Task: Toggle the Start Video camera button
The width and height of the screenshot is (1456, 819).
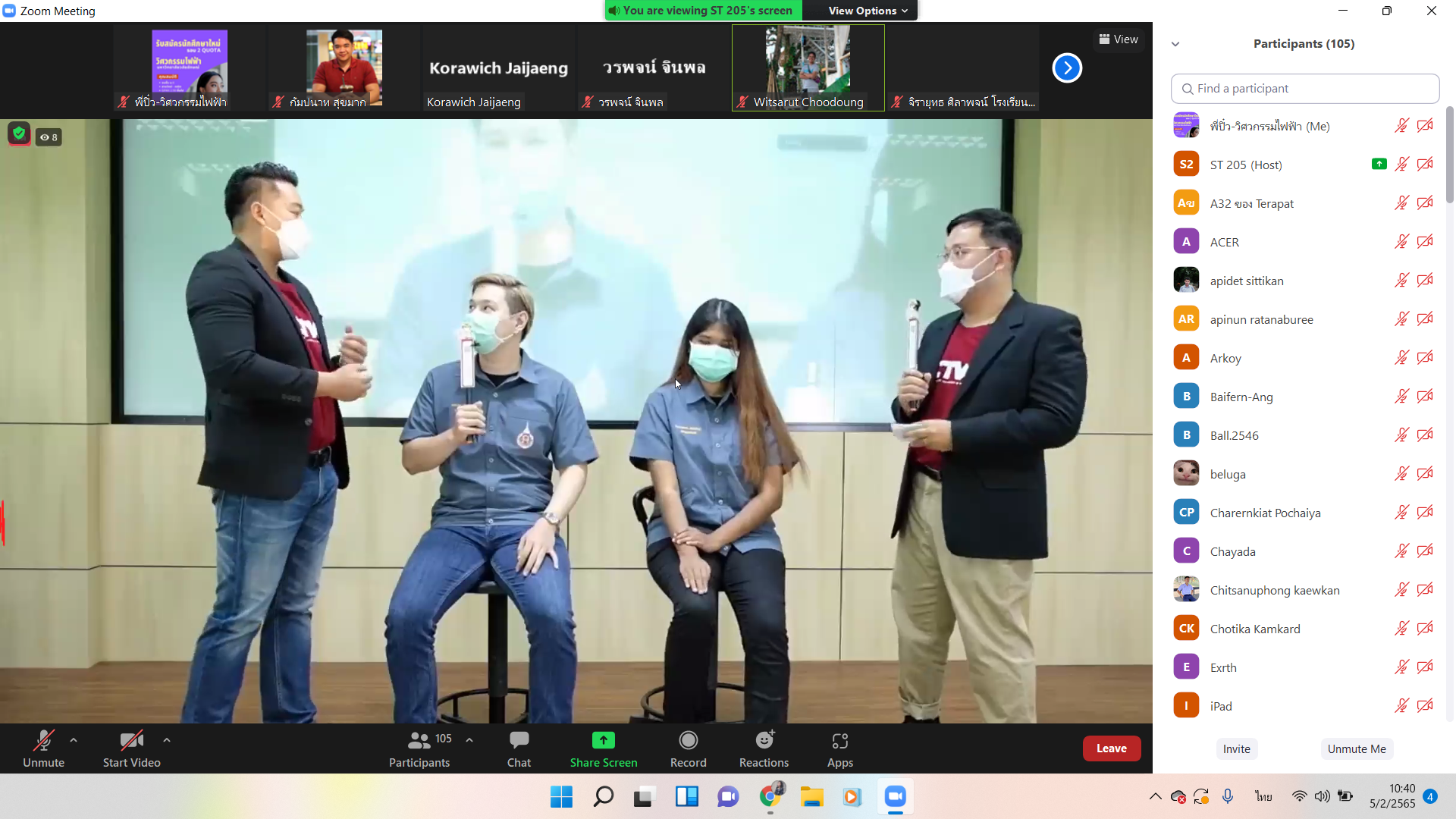Action: 131,740
